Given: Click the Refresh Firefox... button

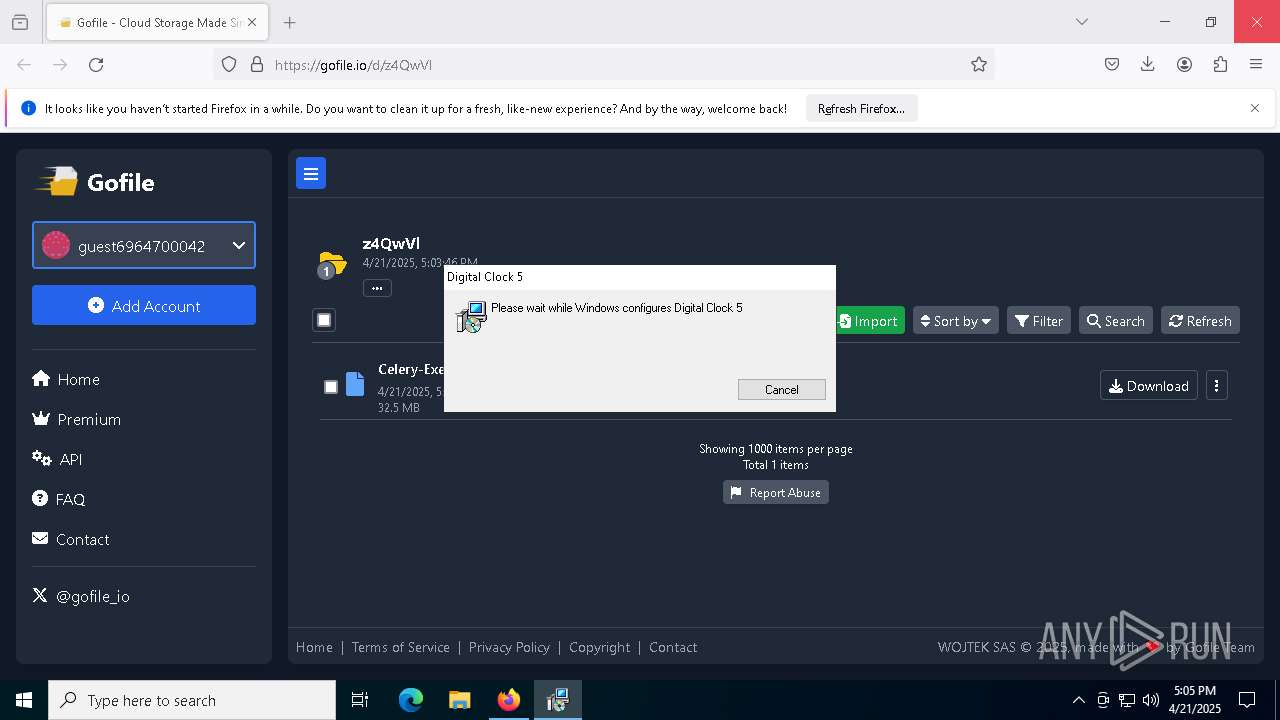Looking at the screenshot, I should 861,108.
